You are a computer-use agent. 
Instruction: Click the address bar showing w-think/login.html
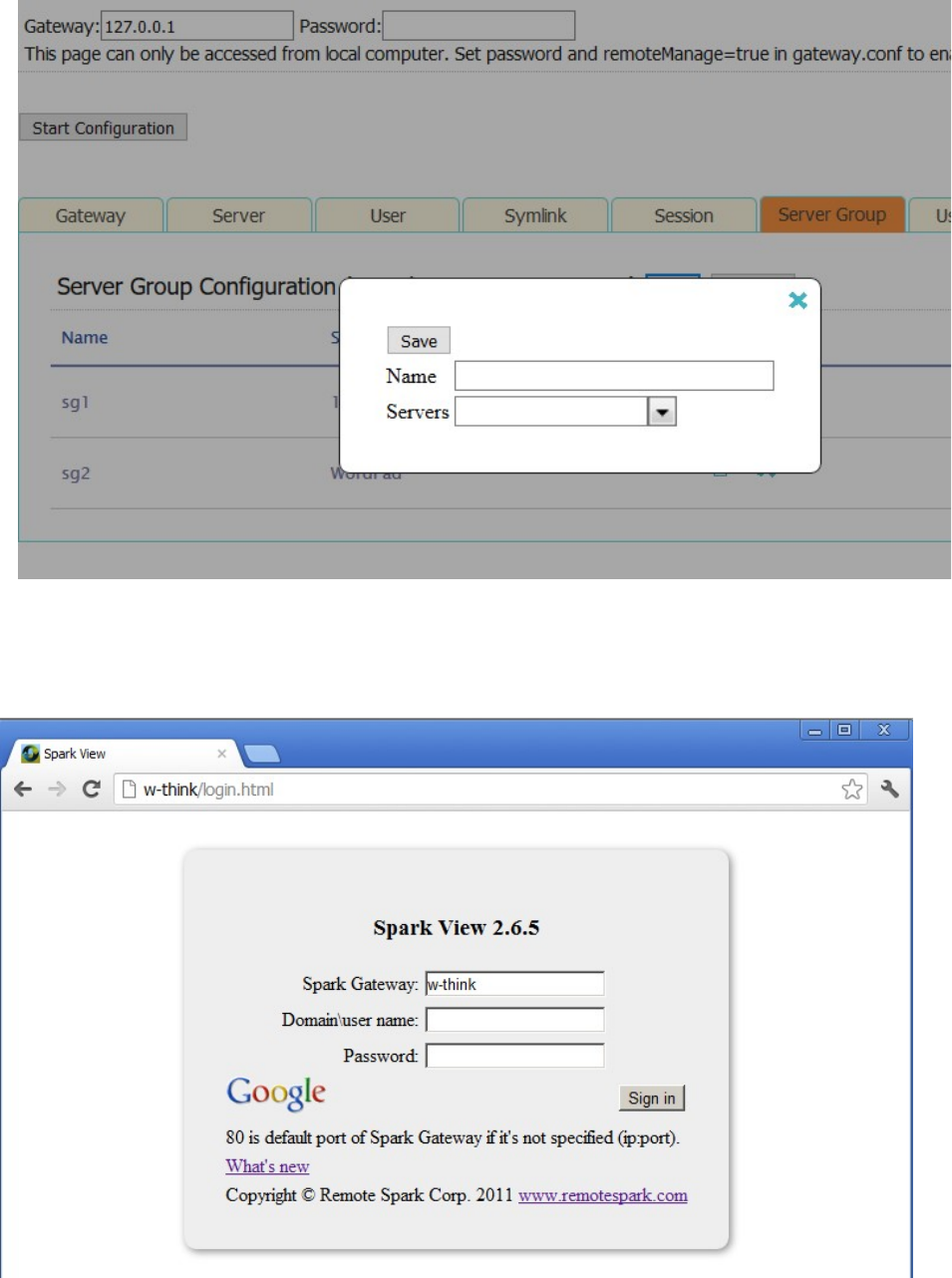click(x=488, y=790)
